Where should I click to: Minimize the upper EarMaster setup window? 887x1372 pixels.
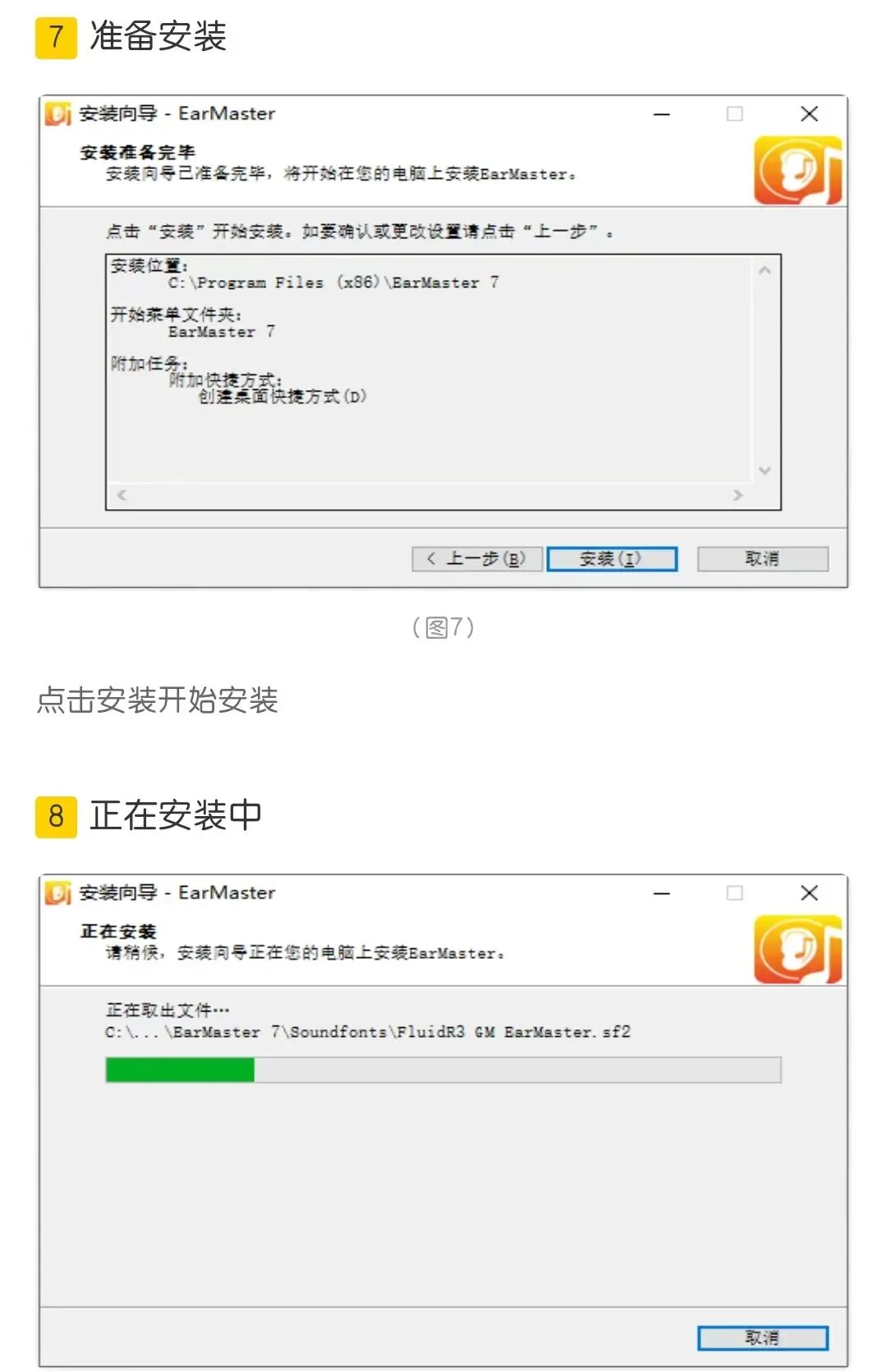click(662, 114)
